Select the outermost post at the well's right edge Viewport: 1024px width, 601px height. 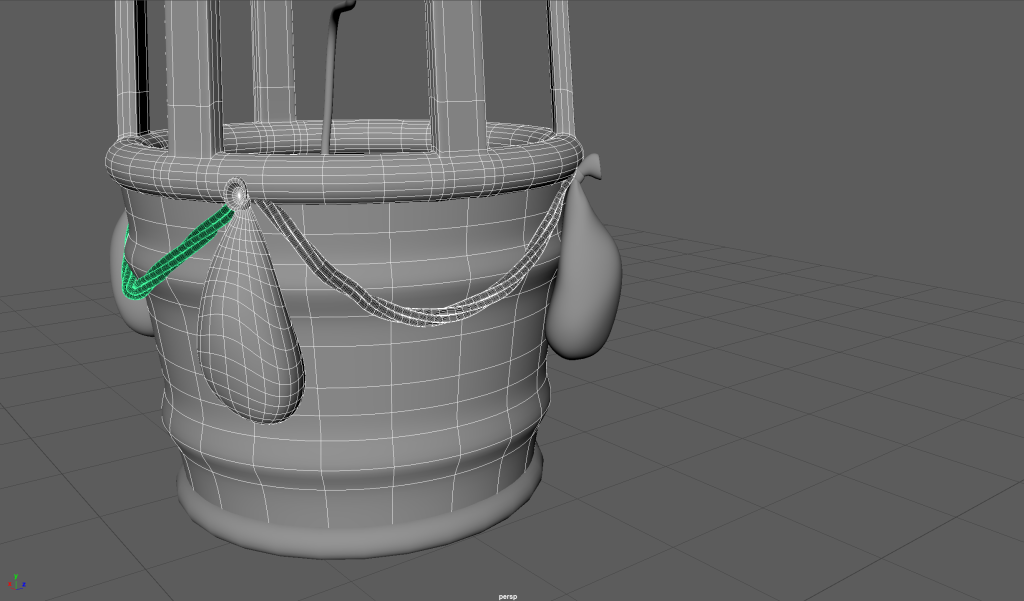(x=560, y=69)
